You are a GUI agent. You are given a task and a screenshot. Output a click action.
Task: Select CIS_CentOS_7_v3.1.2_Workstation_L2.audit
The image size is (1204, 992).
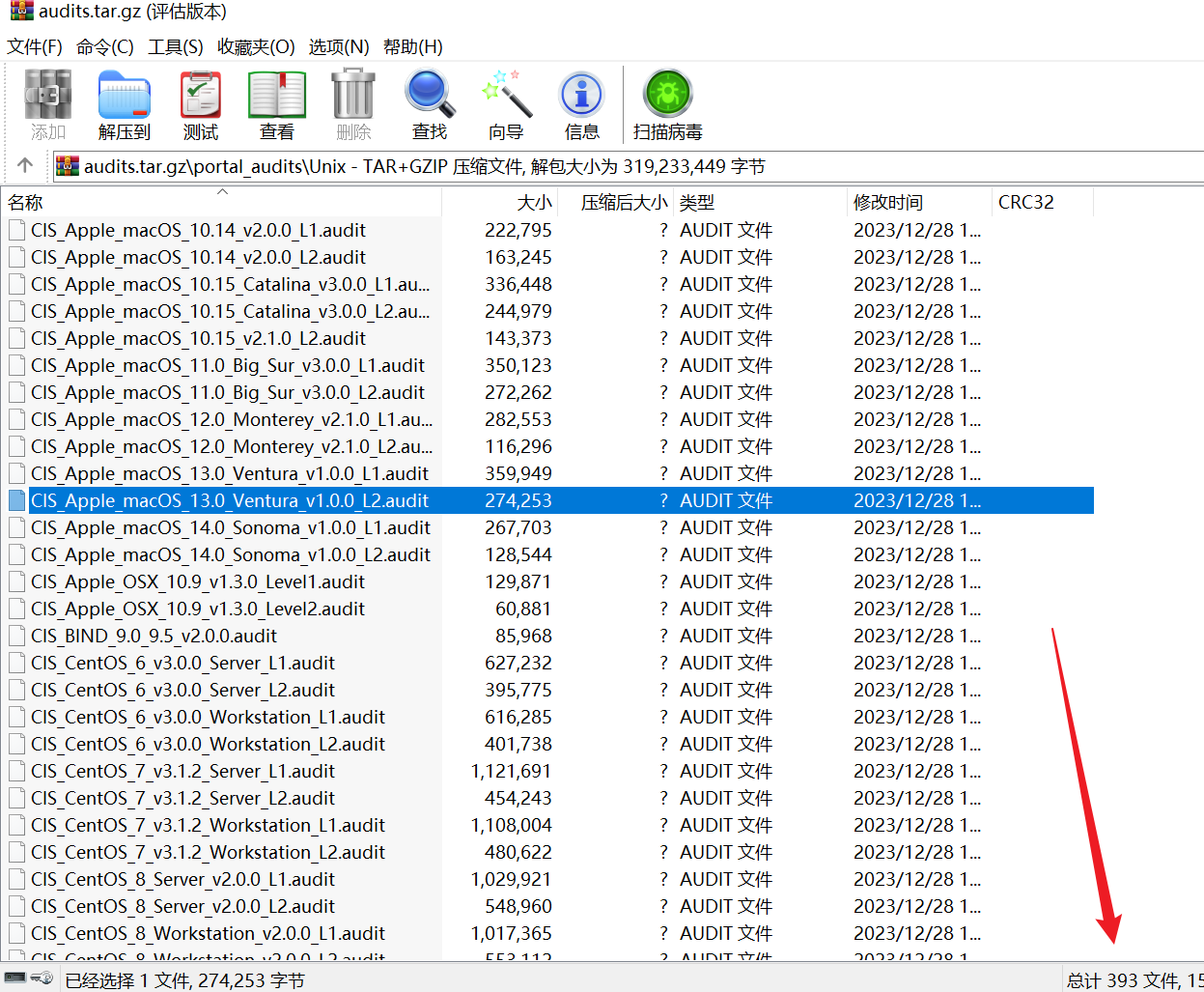pyautogui.click(x=208, y=852)
